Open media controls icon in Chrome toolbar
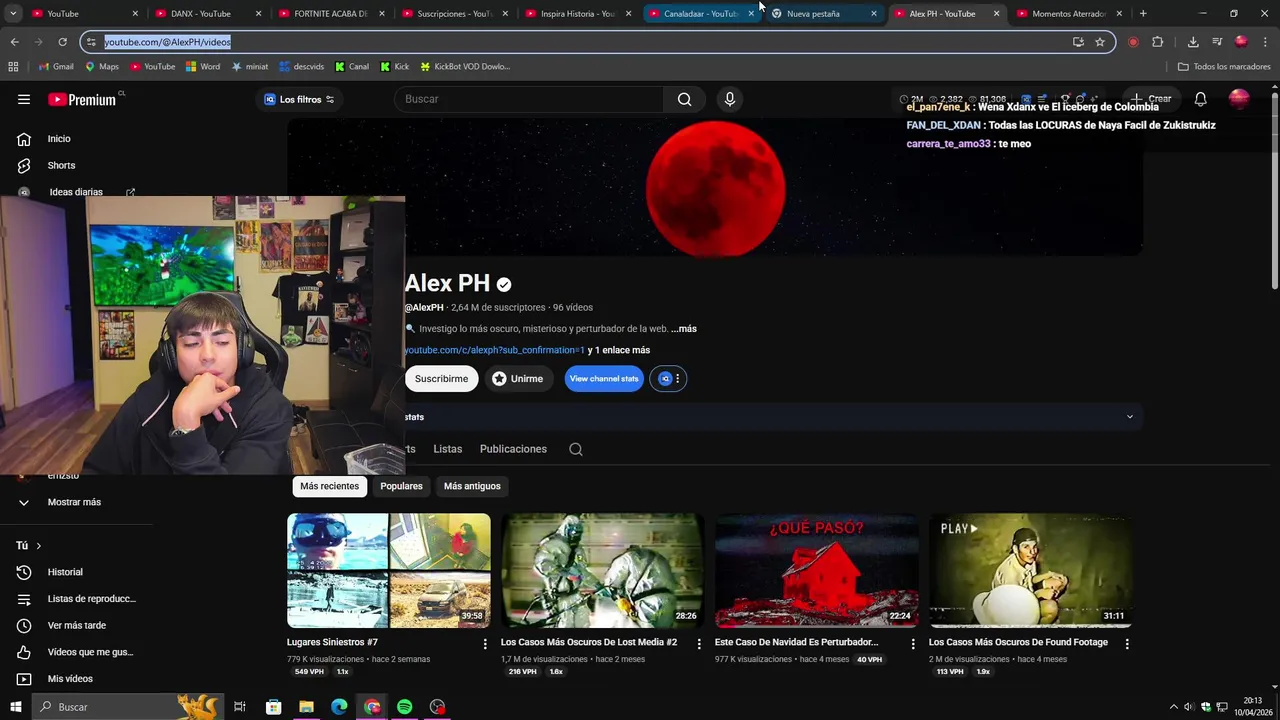The width and height of the screenshot is (1280, 720). 1217,42
